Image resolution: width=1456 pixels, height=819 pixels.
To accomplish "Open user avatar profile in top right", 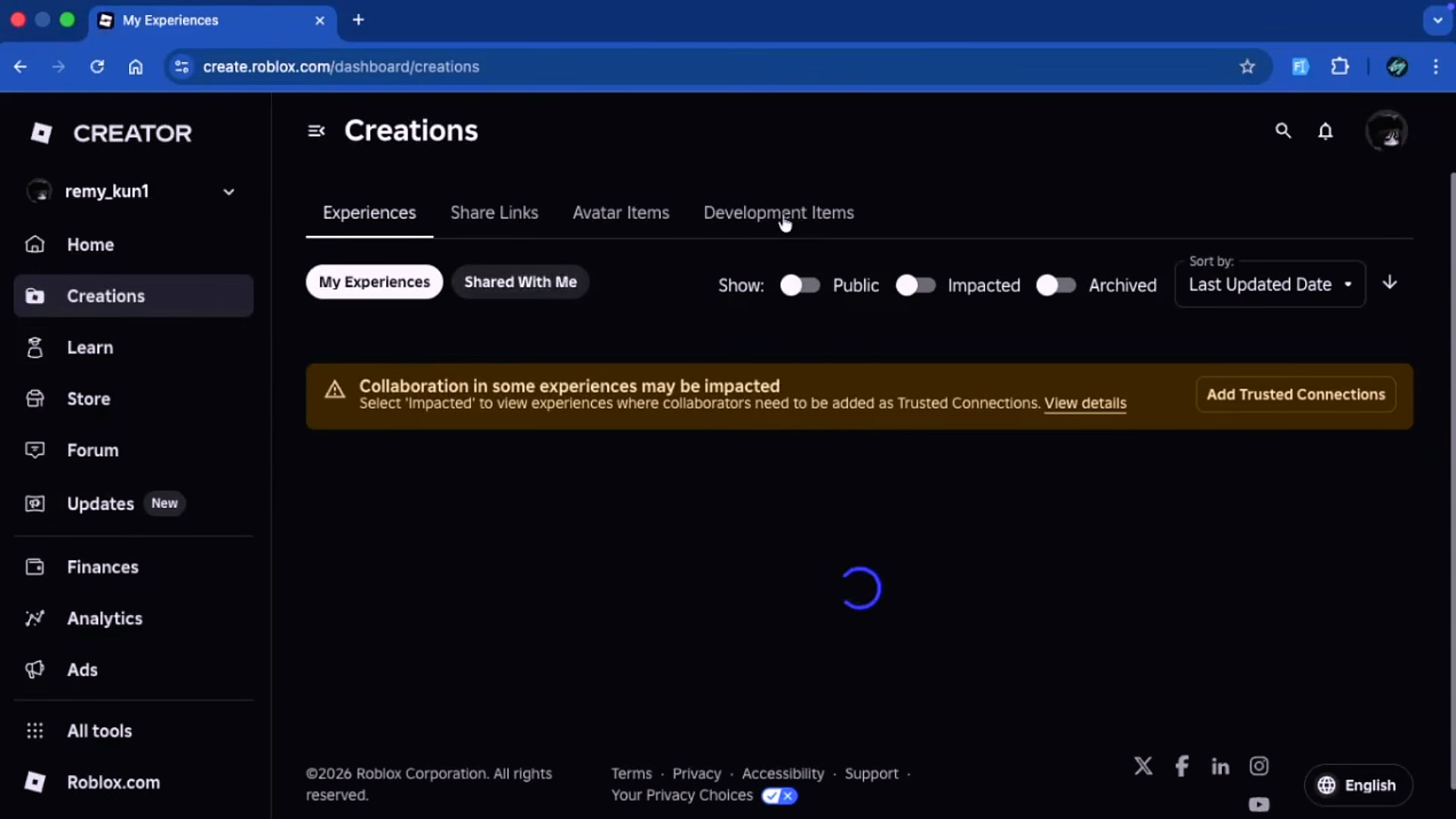I will [1386, 131].
